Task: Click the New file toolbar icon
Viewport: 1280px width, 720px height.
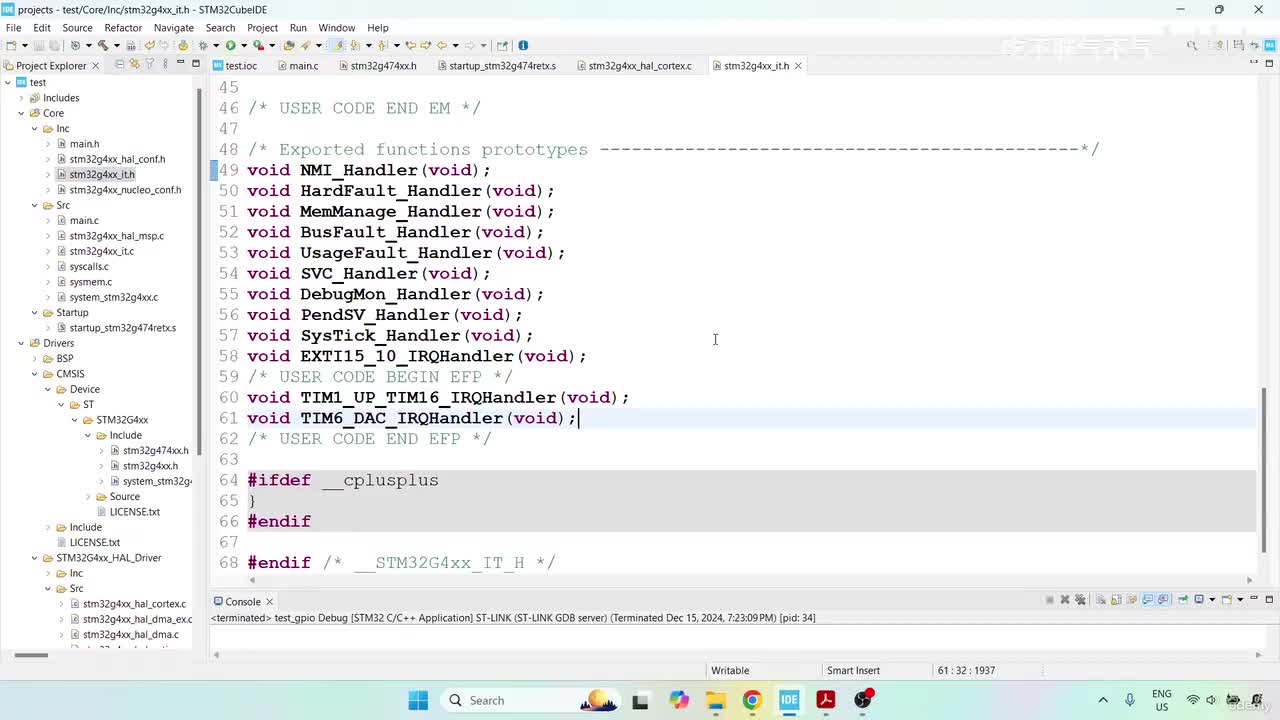Action: pos(11,45)
